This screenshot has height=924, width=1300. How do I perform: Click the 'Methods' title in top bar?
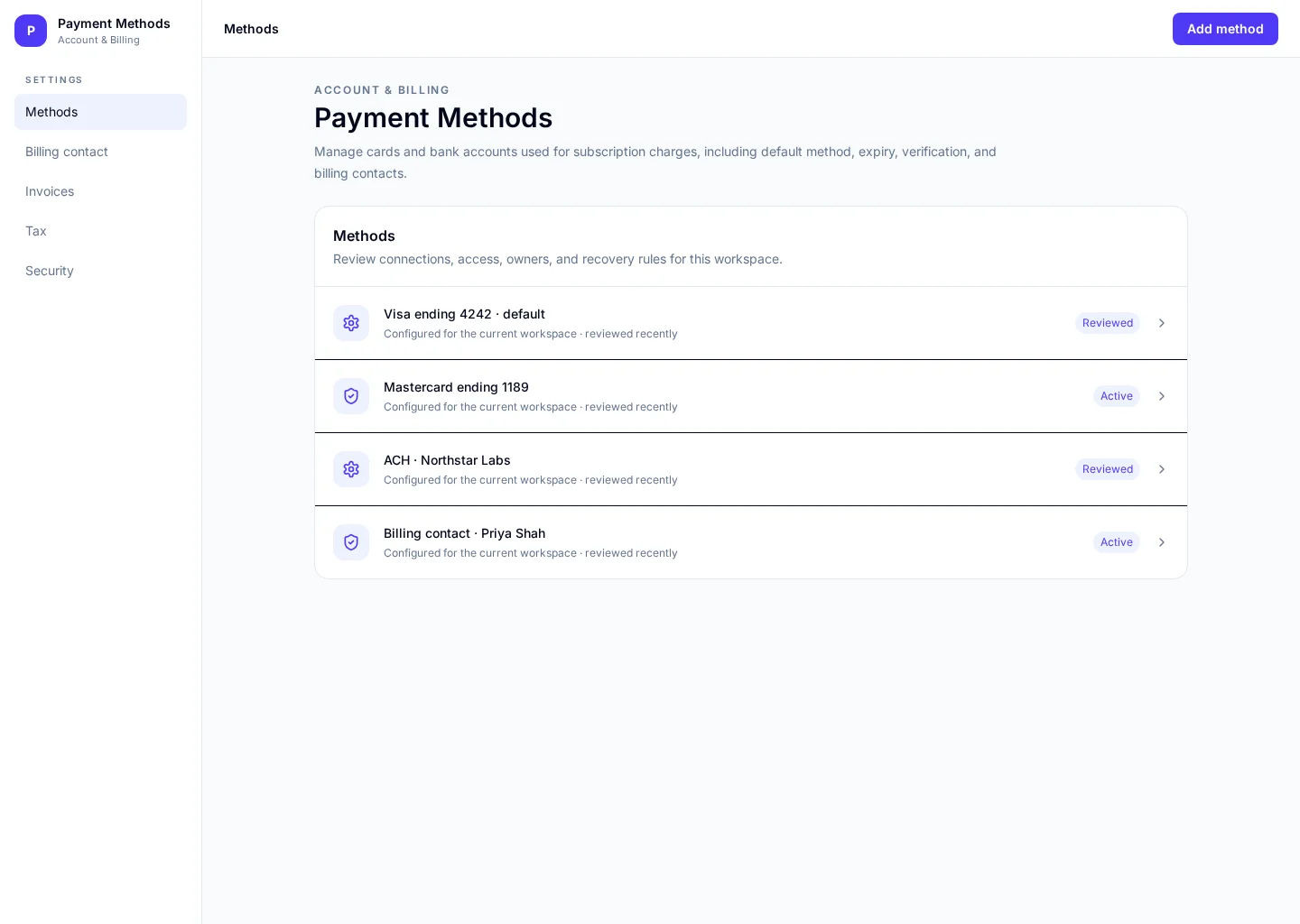pos(251,29)
